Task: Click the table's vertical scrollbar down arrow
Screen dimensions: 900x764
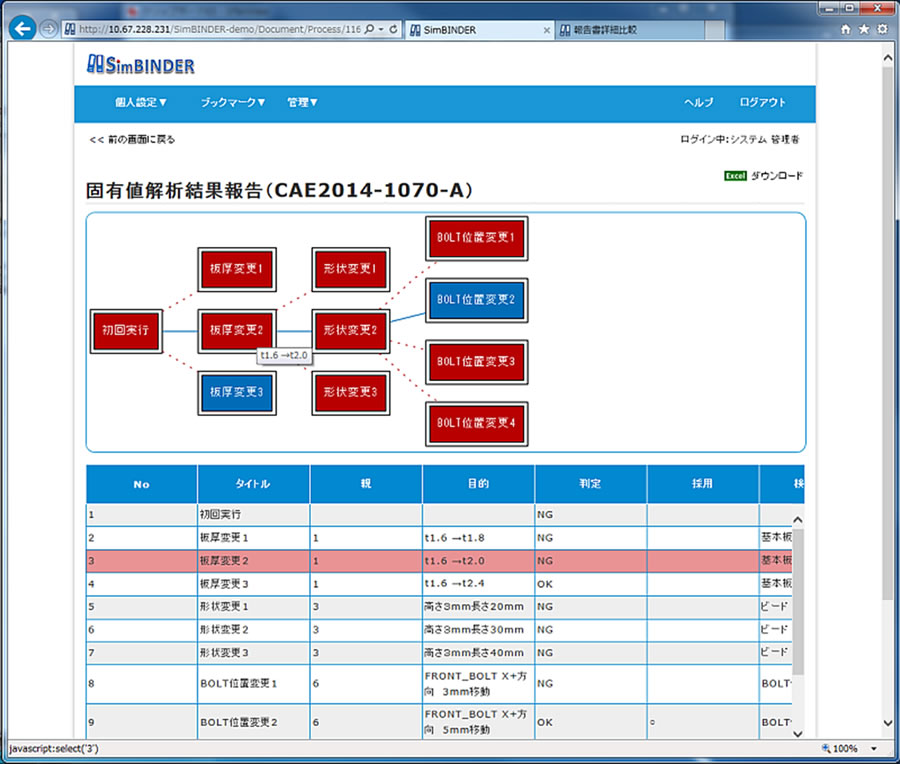Action: coord(797,731)
